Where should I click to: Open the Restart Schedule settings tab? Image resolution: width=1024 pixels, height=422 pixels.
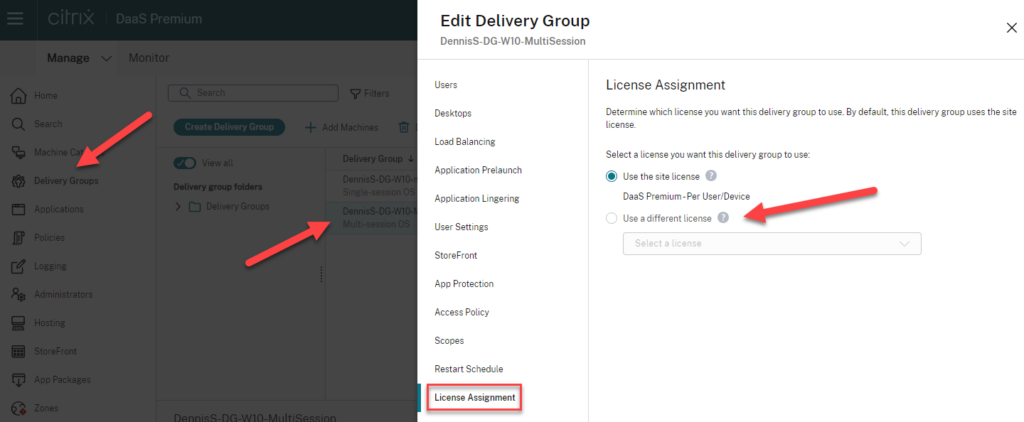(x=468, y=369)
